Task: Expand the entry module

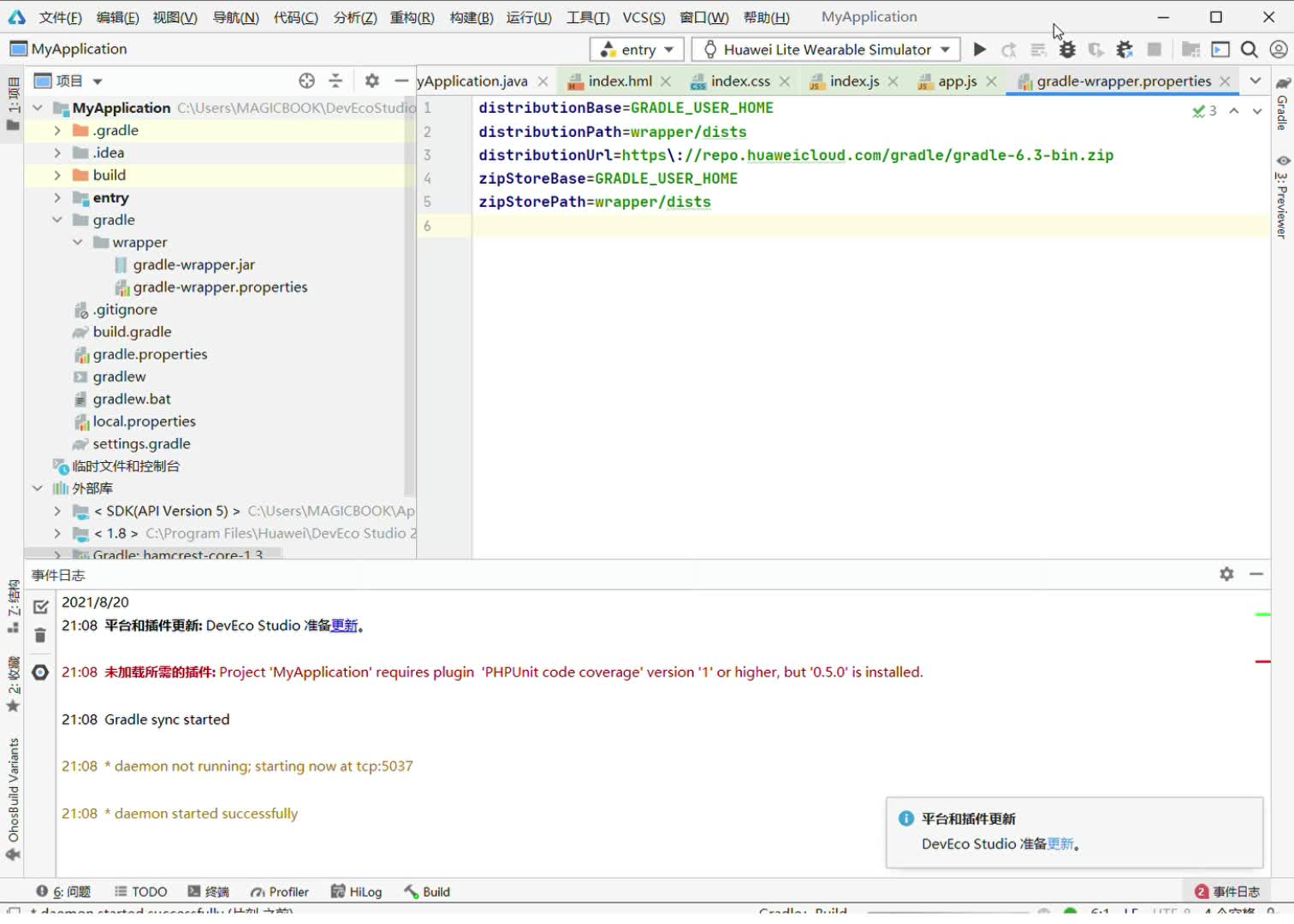Action: coord(57,198)
